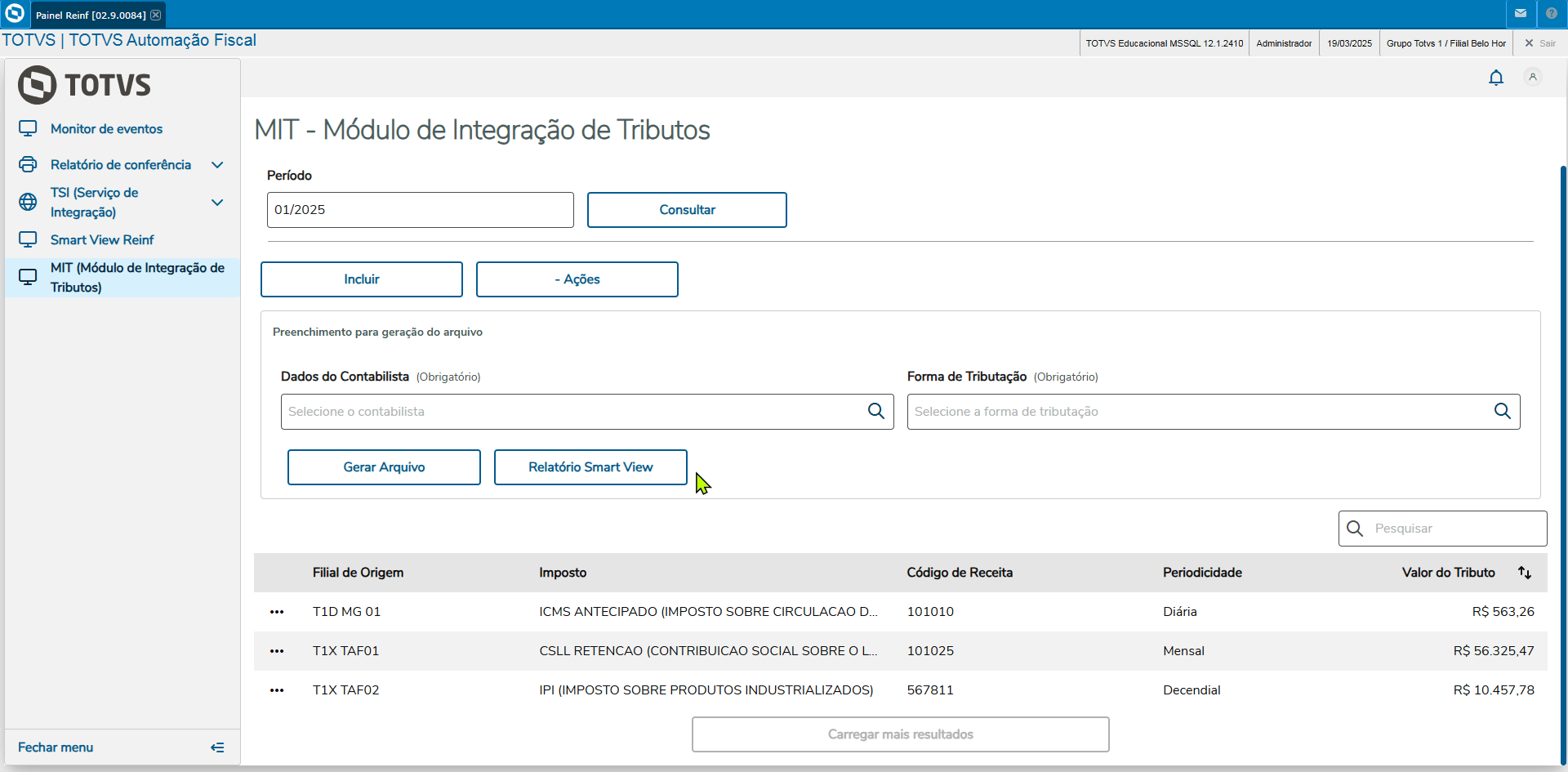The image size is (1568, 772).
Task: Sort by Valor do Tributo arrows
Action: point(1525,573)
